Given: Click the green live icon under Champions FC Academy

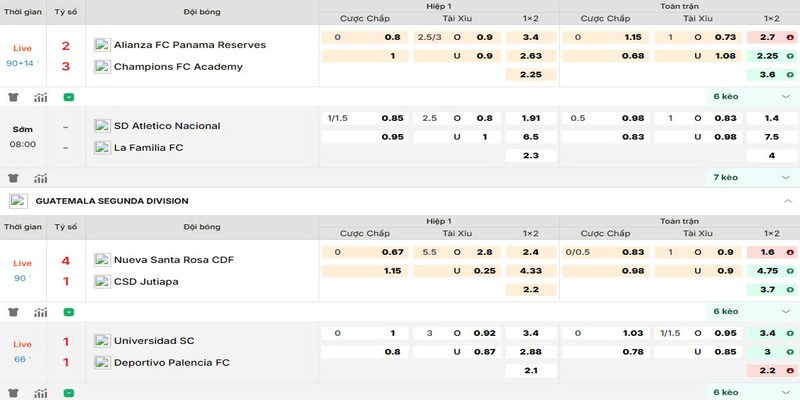Looking at the screenshot, I should pos(68,97).
